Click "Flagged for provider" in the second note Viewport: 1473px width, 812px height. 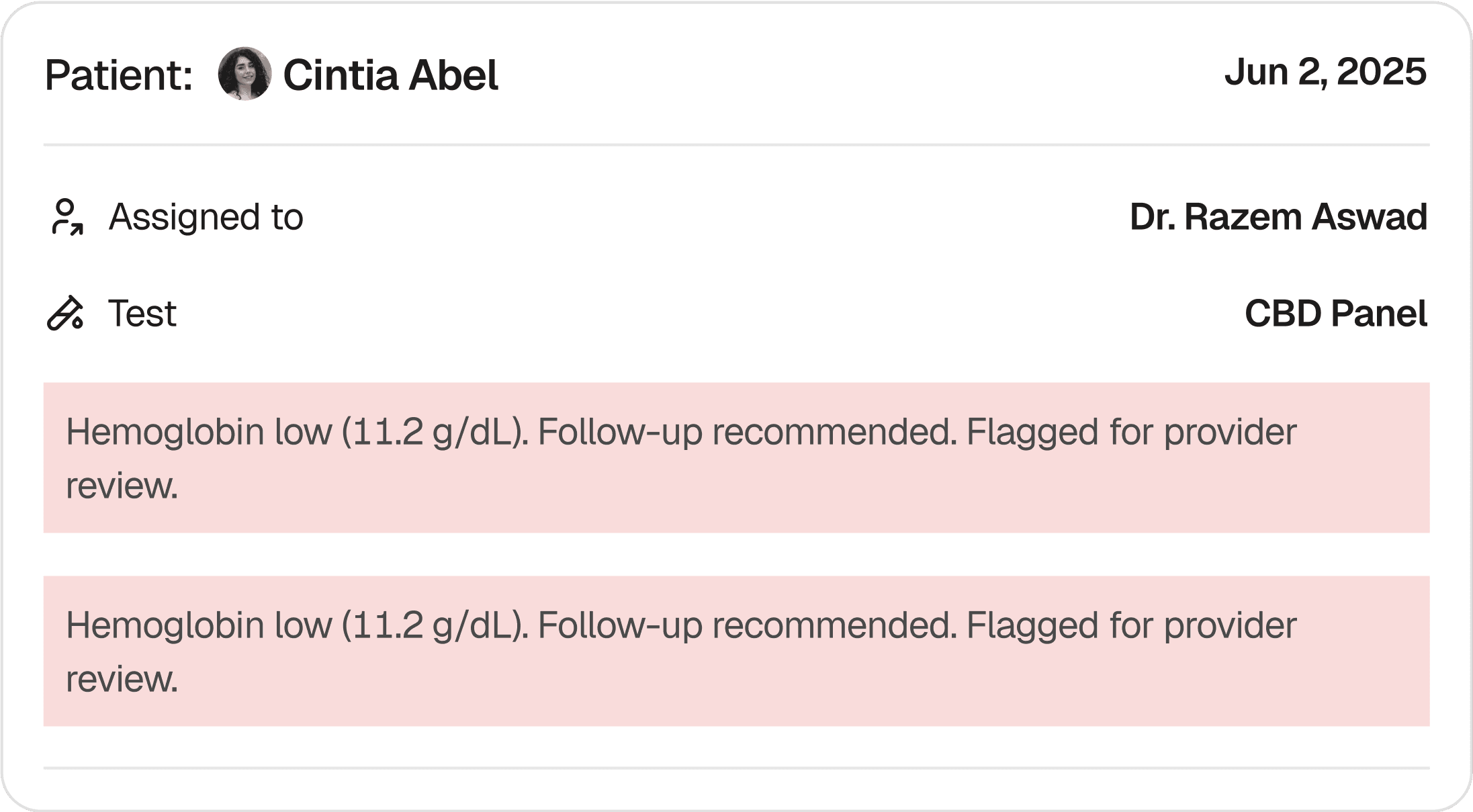click(1130, 625)
